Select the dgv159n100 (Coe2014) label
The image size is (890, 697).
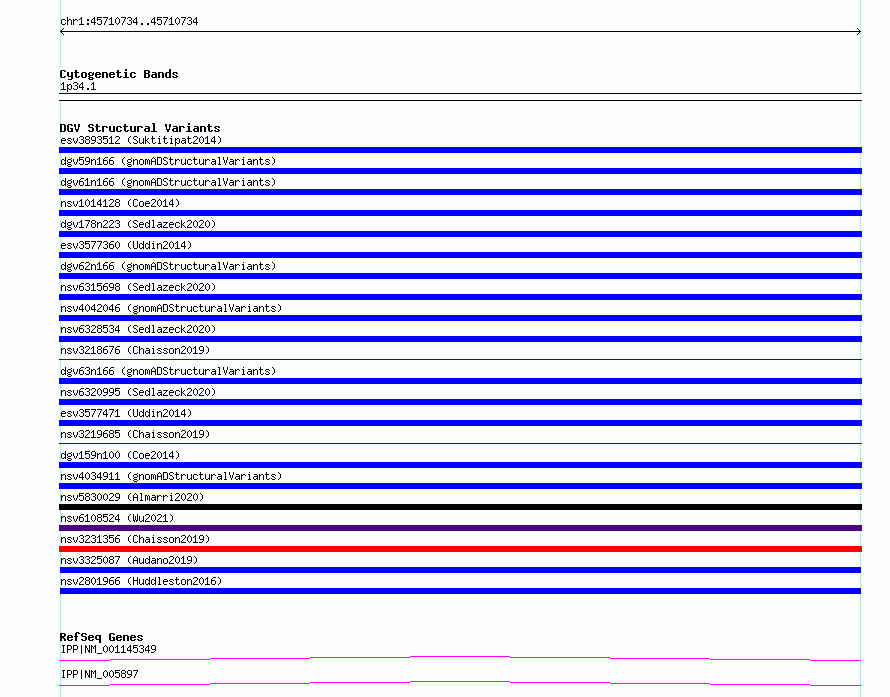(120, 455)
